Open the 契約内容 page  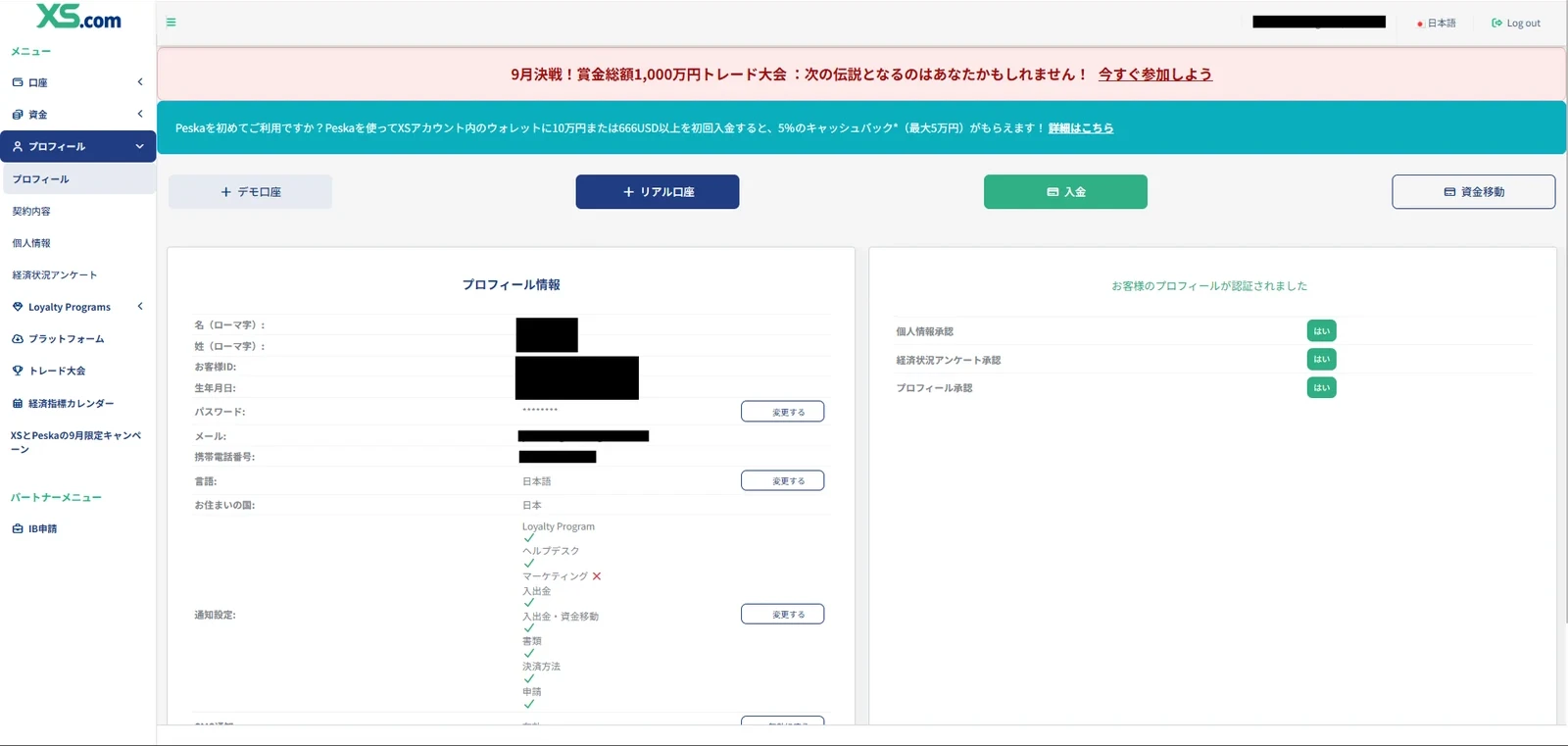31,212
